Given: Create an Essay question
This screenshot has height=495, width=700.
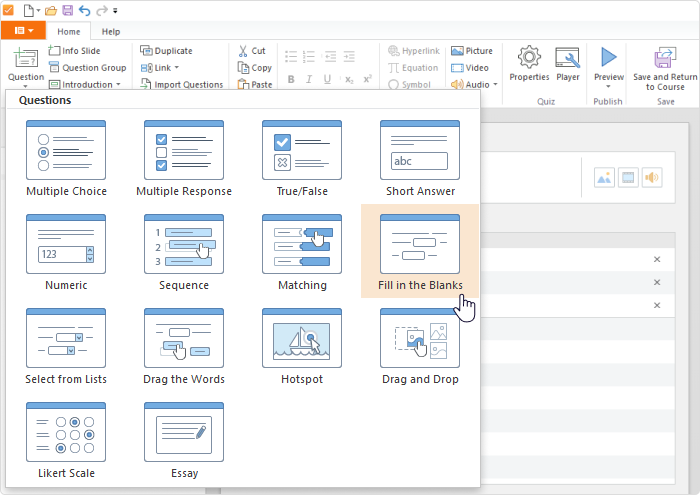Looking at the screenshot, I should 184,440.
